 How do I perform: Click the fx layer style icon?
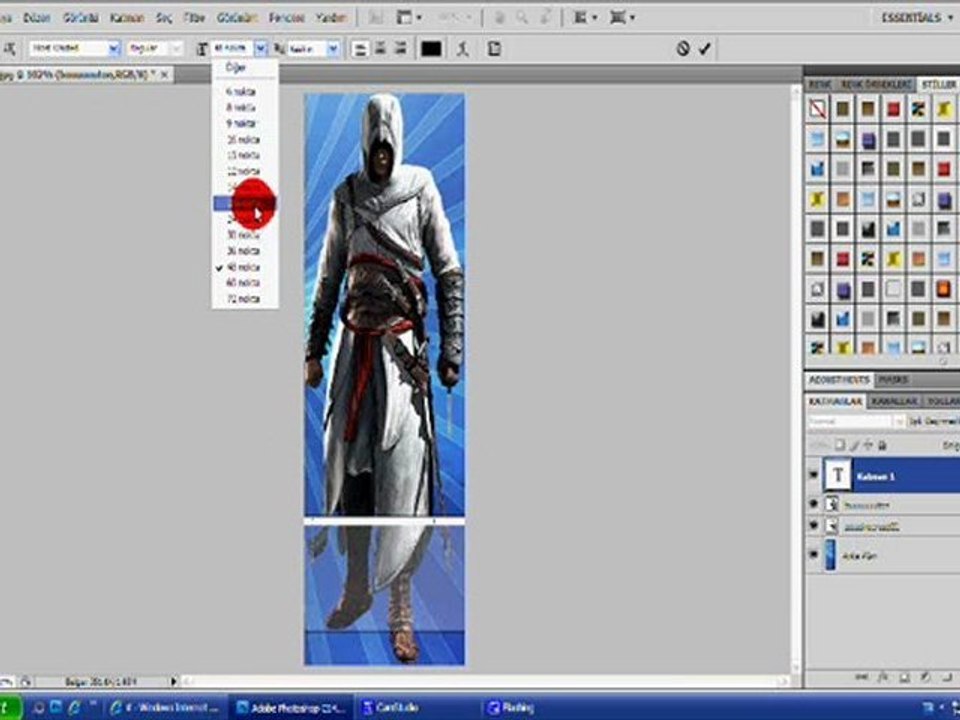pyautogui.click(x=883, y=677)
